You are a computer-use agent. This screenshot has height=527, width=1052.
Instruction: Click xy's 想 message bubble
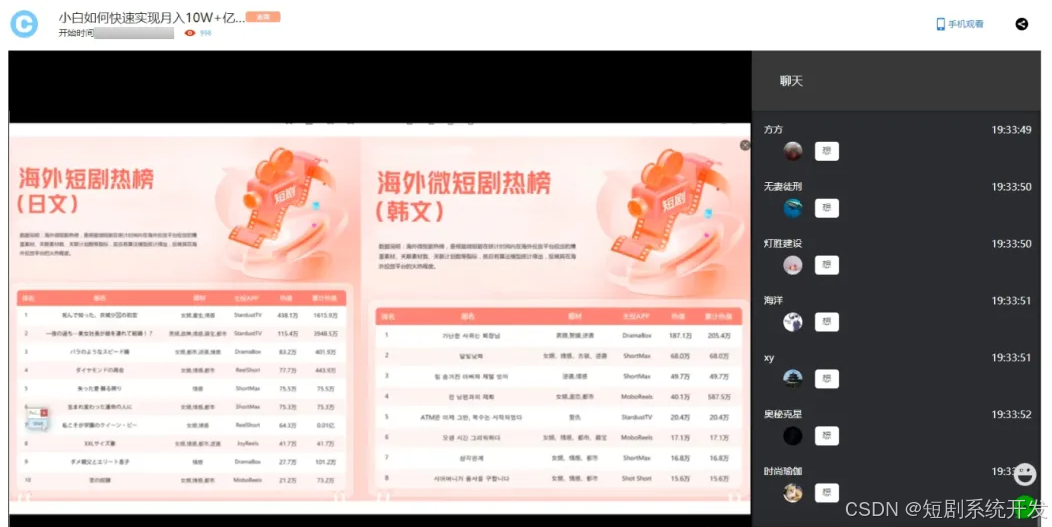click(x=827, y=379)
